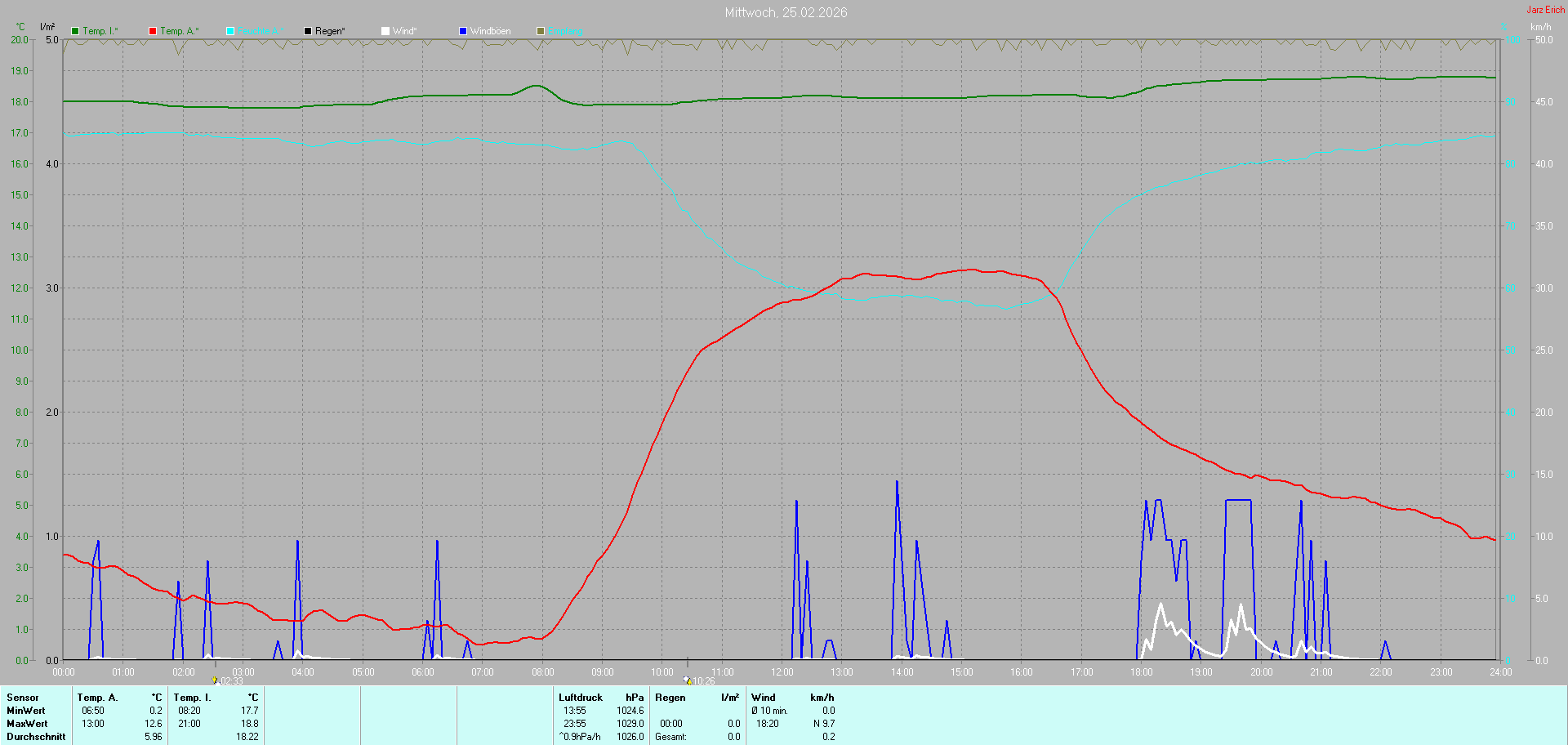This screenshot has width=1568, height=745.
Task: Click the cyan Feuchte A. legend swatch
Action: [230, 31]
